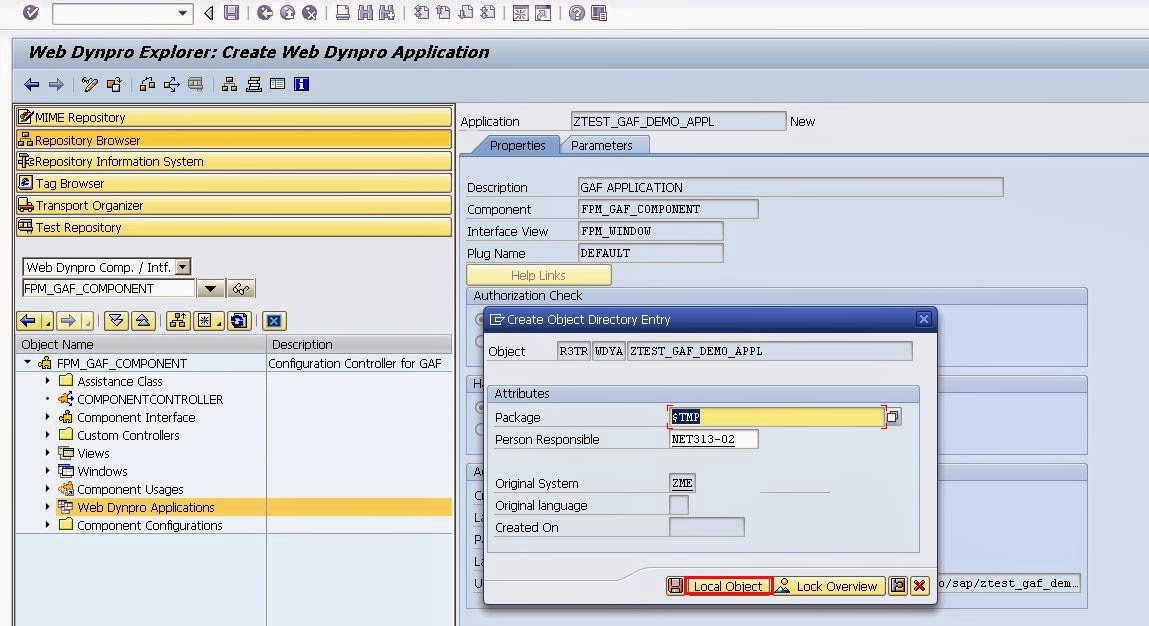Image resolution: width=1149 pixels, height=626 pixels.
Task: Click the Refresh object list icon
Action: [x=239, y=321]
